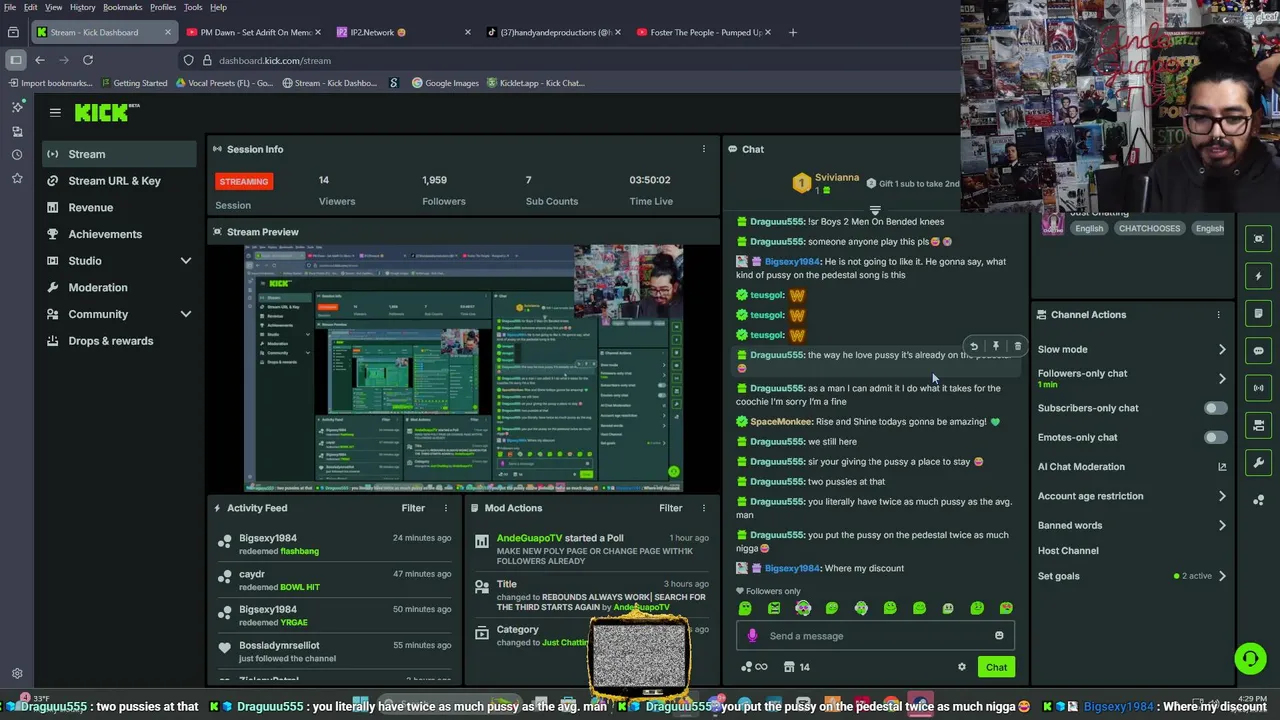The image size is (1280, 720).
Task: Open the browser Tools menu
Action: point(193,7)
